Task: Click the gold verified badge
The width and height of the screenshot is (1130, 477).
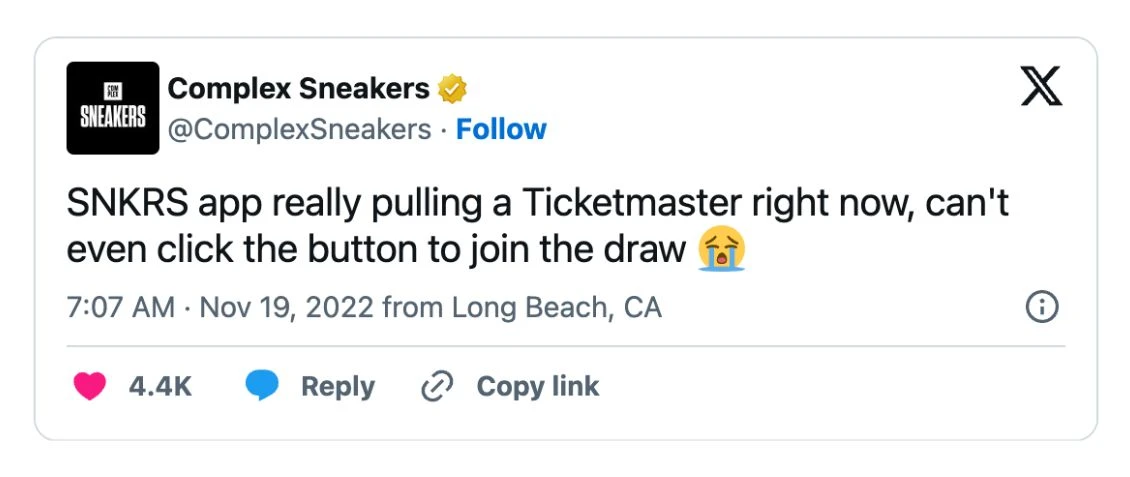Action: (x=453, y=90)
